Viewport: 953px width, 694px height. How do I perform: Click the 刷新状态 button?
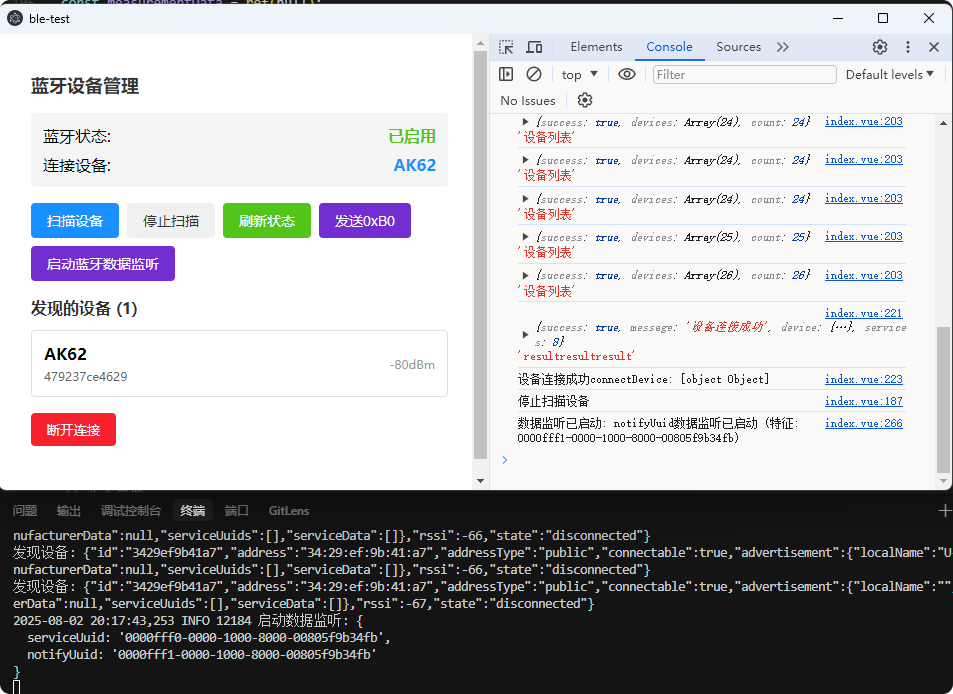click(267, 221)
